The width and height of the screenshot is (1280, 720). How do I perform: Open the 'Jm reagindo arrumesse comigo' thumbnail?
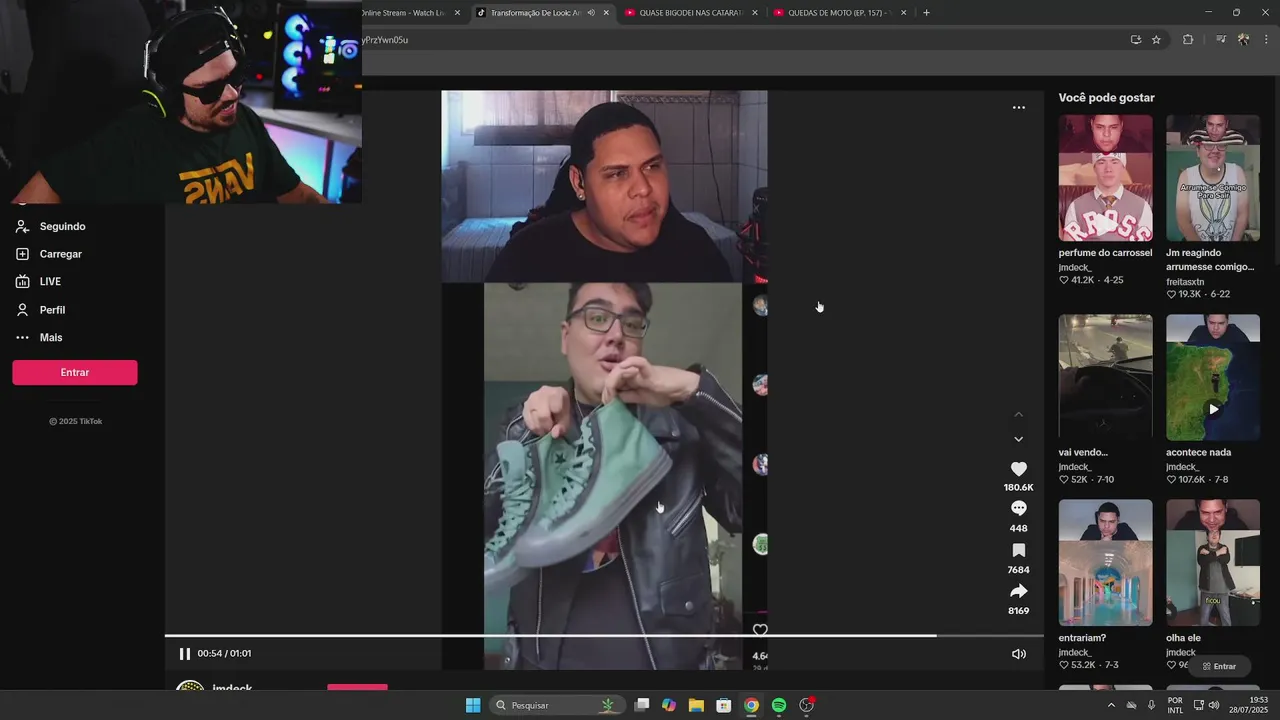coord(1212,178)
